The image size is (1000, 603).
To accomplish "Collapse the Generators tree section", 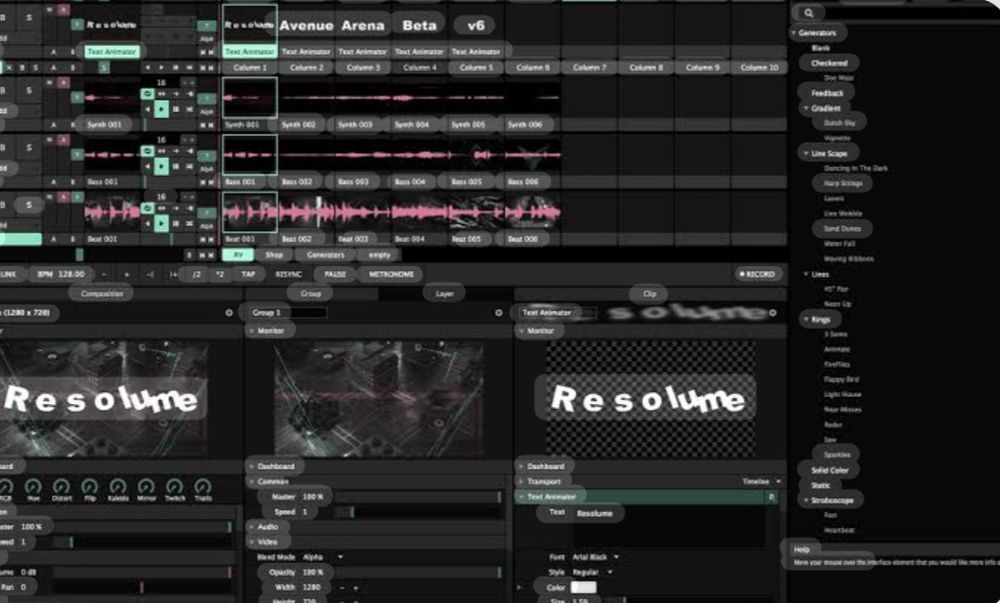I will (794, 33).
